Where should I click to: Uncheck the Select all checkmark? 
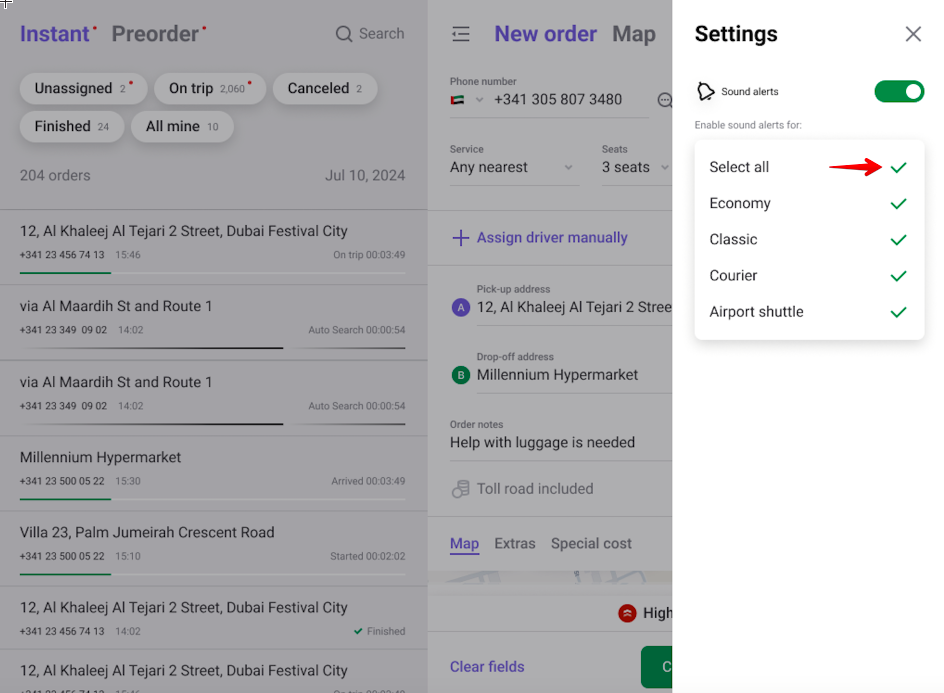pos(898,167)
